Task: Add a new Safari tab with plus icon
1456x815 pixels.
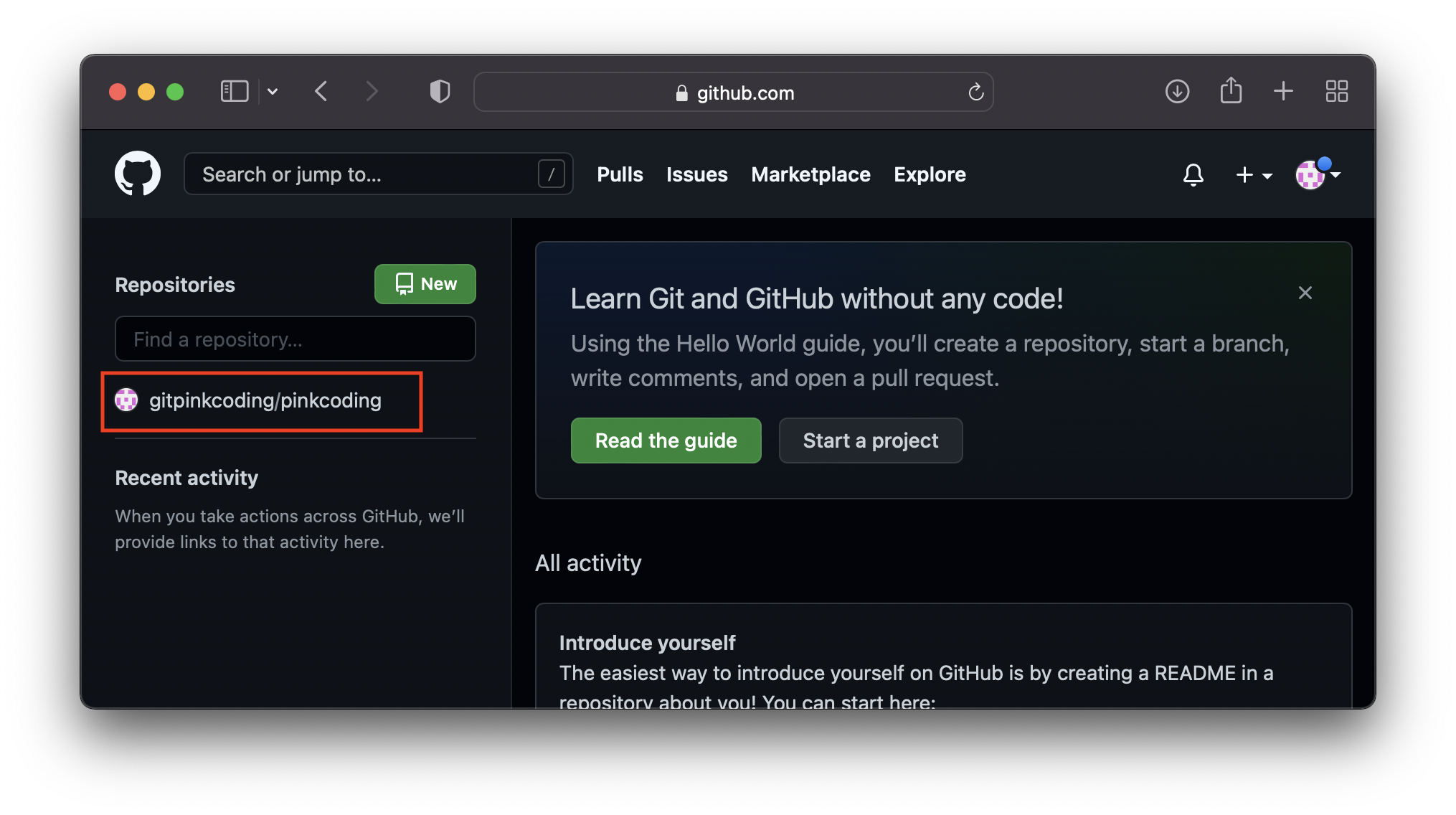Action: coord(1283,91)
